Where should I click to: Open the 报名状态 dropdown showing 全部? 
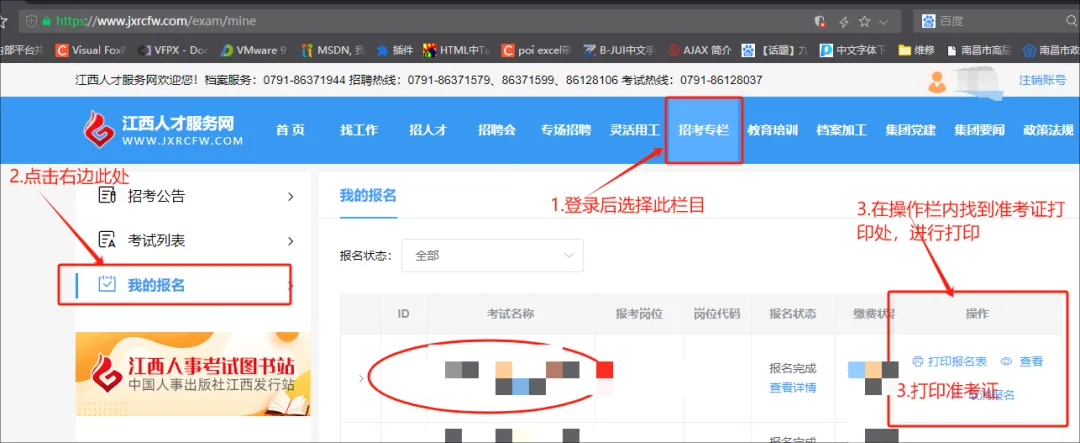point(492,255)
